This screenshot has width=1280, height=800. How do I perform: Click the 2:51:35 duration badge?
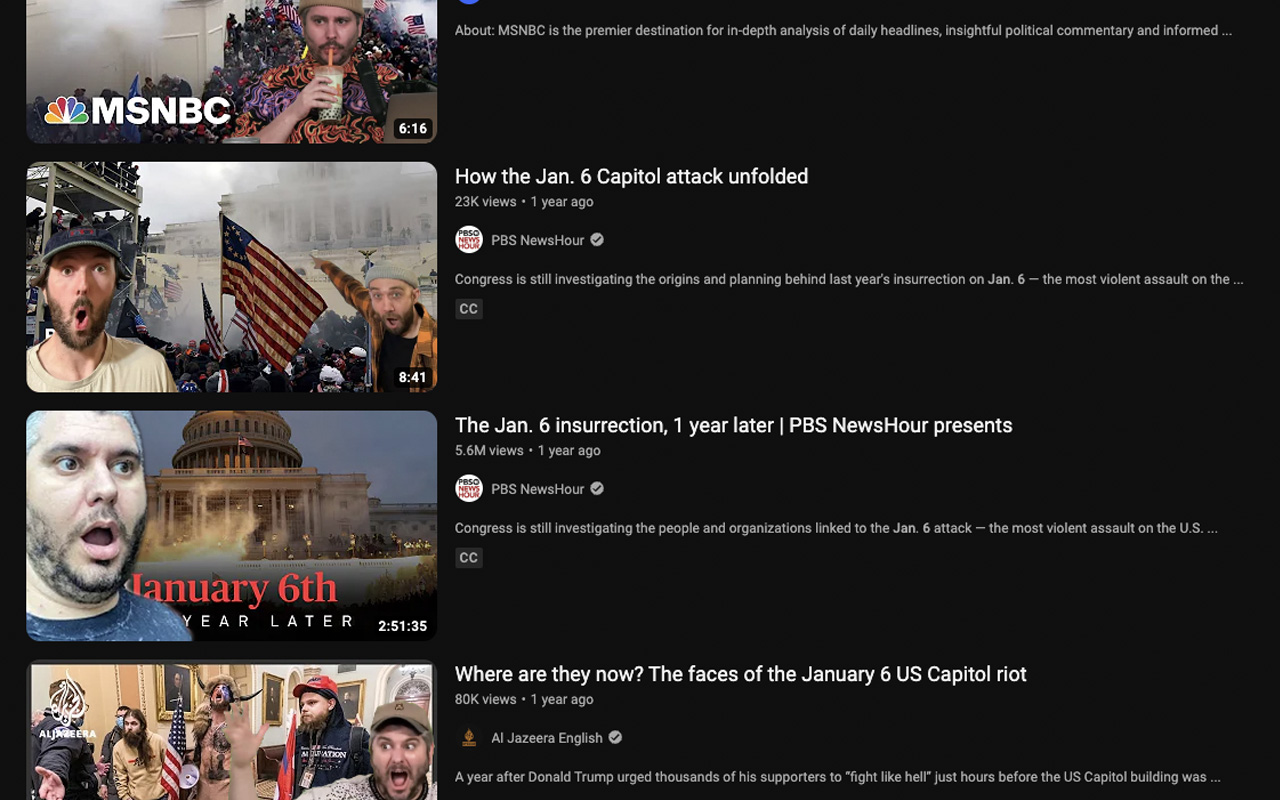[403, 626]
